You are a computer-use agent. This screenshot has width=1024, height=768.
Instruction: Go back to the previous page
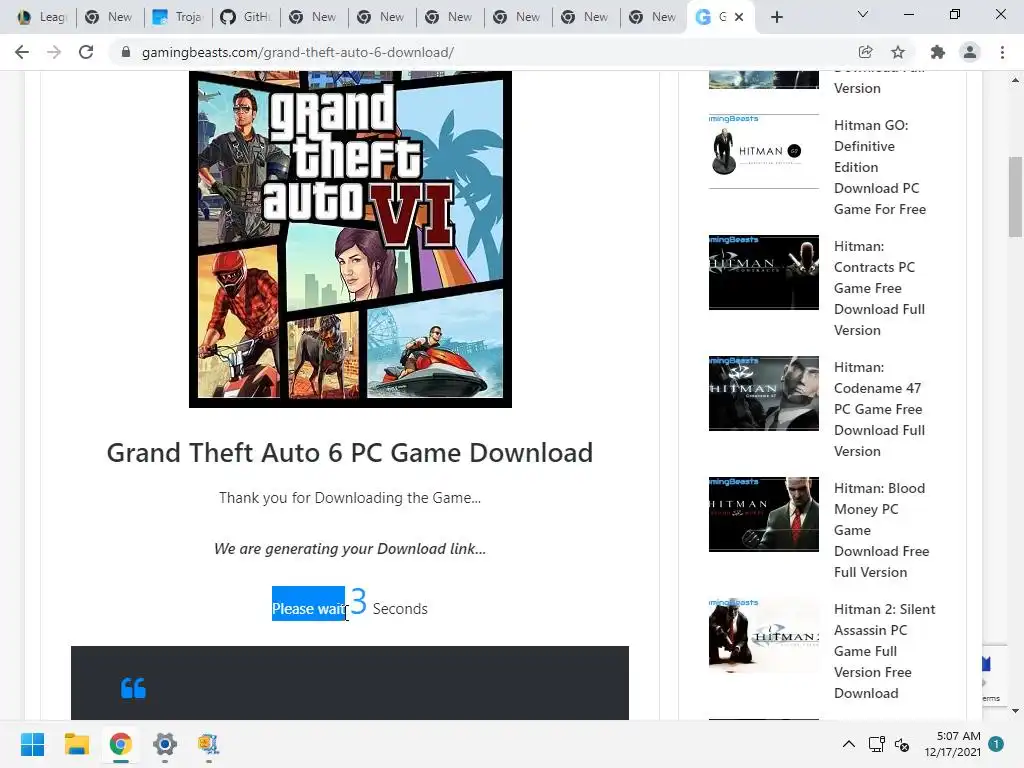pos(22,52)
